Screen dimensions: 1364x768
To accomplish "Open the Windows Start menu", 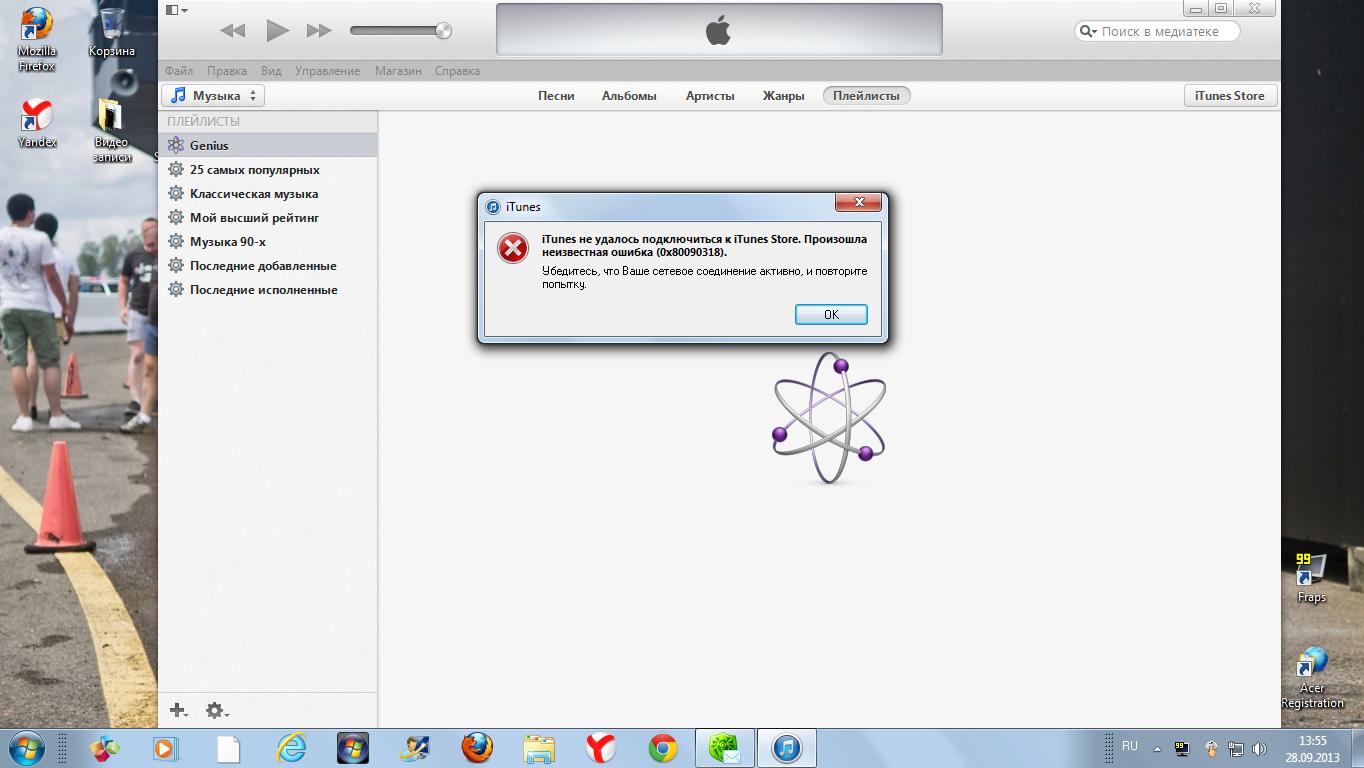I will coord(25,748).
